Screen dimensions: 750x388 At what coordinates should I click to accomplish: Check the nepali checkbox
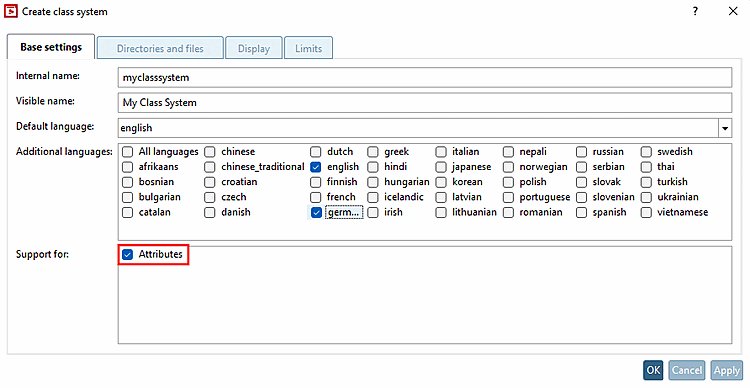coord(508,152)
